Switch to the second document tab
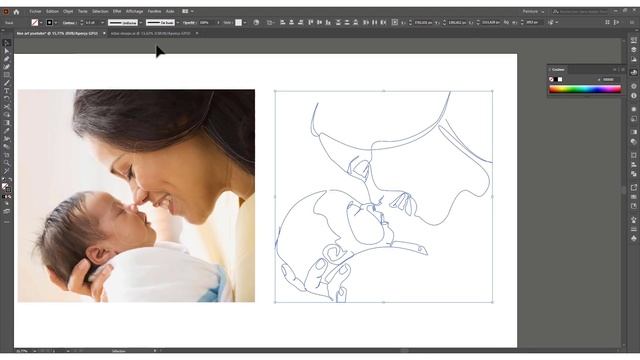 coord(151,33)
